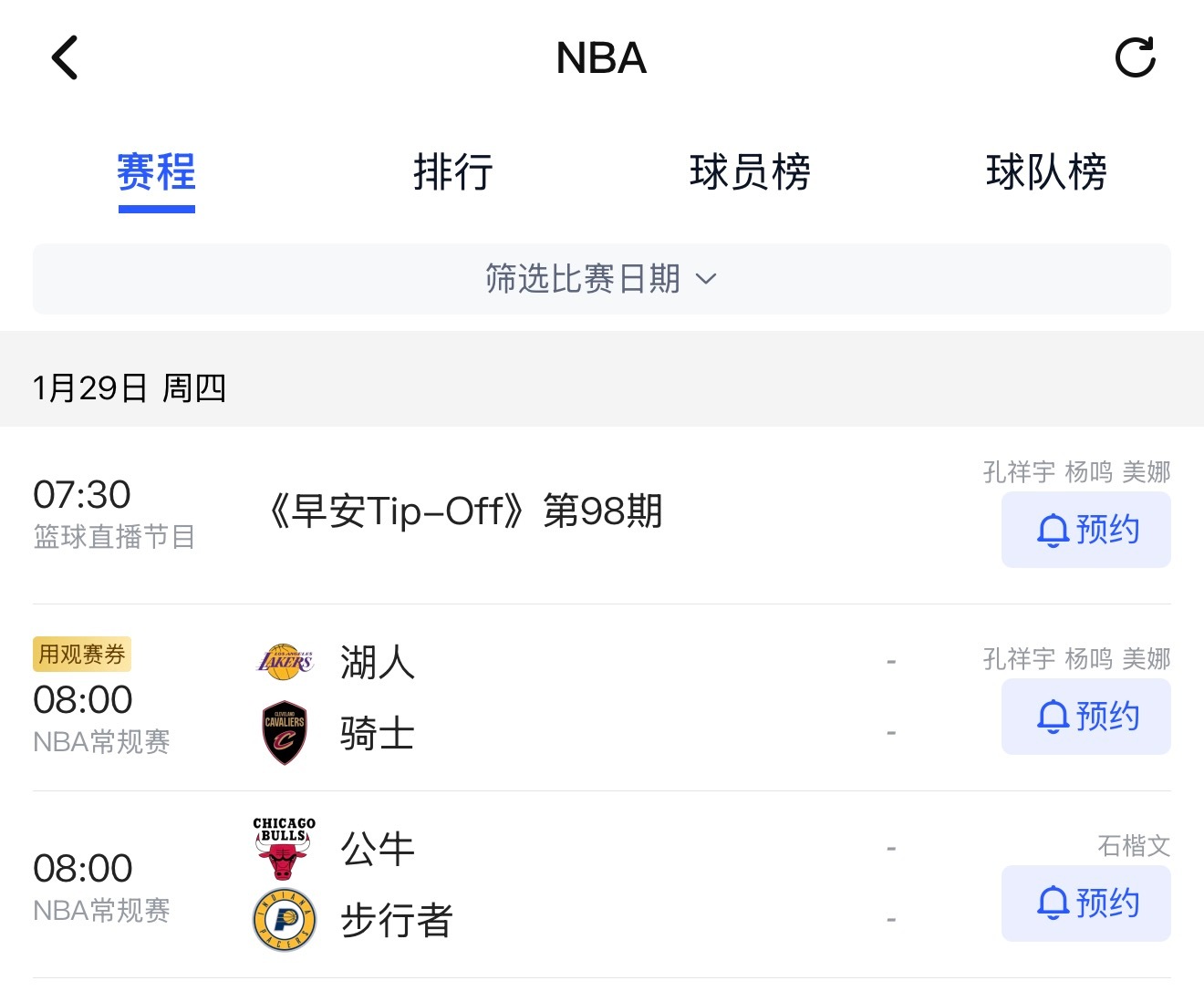
Task: Tap commentator name 石楷文
Action: click(x=1134, y=845)
